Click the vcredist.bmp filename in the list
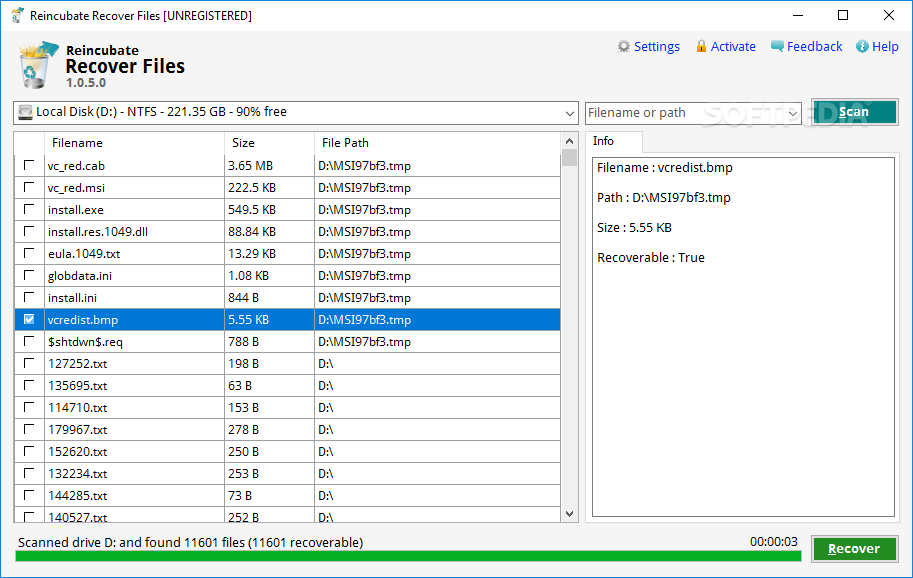This screenshot has height=578, width=913. (x=83, y=320)
